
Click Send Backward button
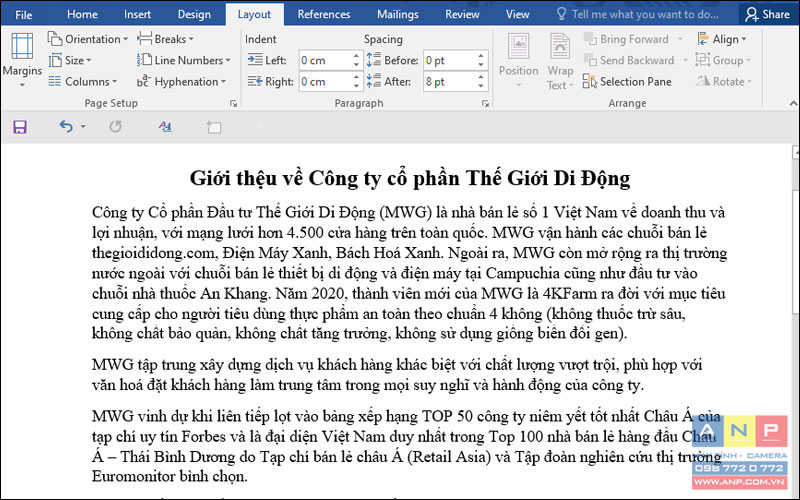click(630, 60)
